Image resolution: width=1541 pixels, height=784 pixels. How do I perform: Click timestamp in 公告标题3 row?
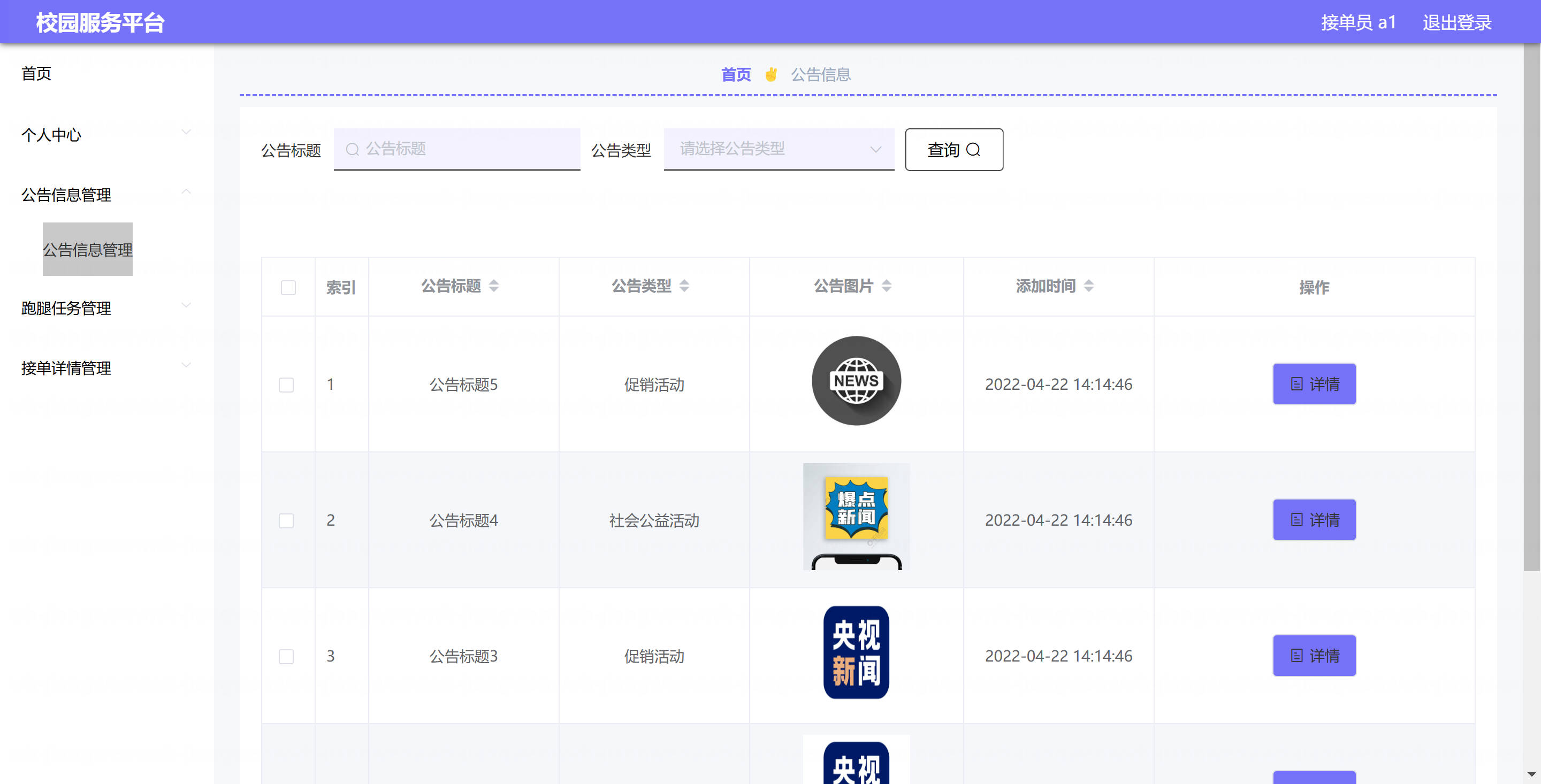1058,656
